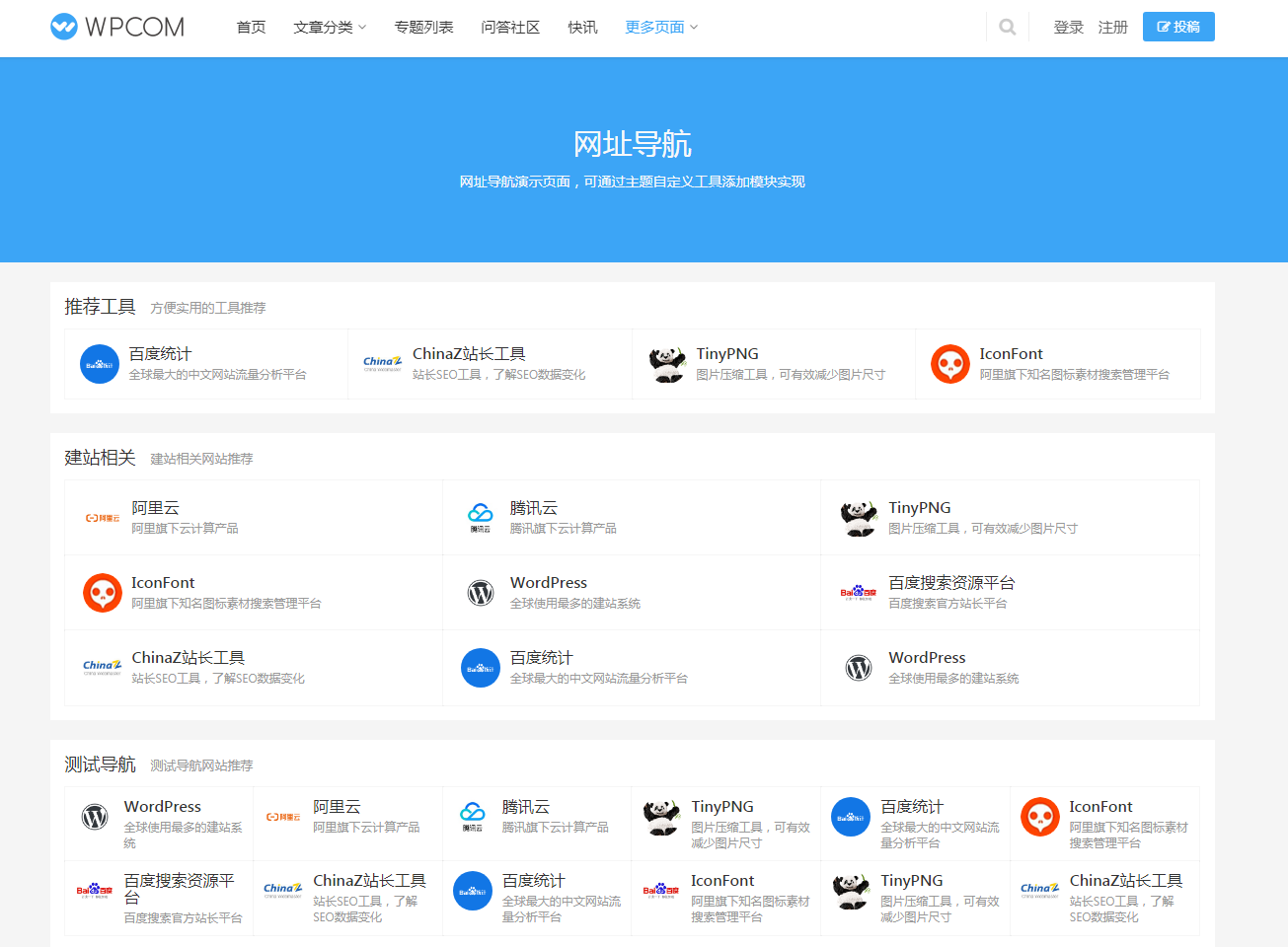Open WordPress title in 测试导航

pyautogui.click(x=163, y=807)
